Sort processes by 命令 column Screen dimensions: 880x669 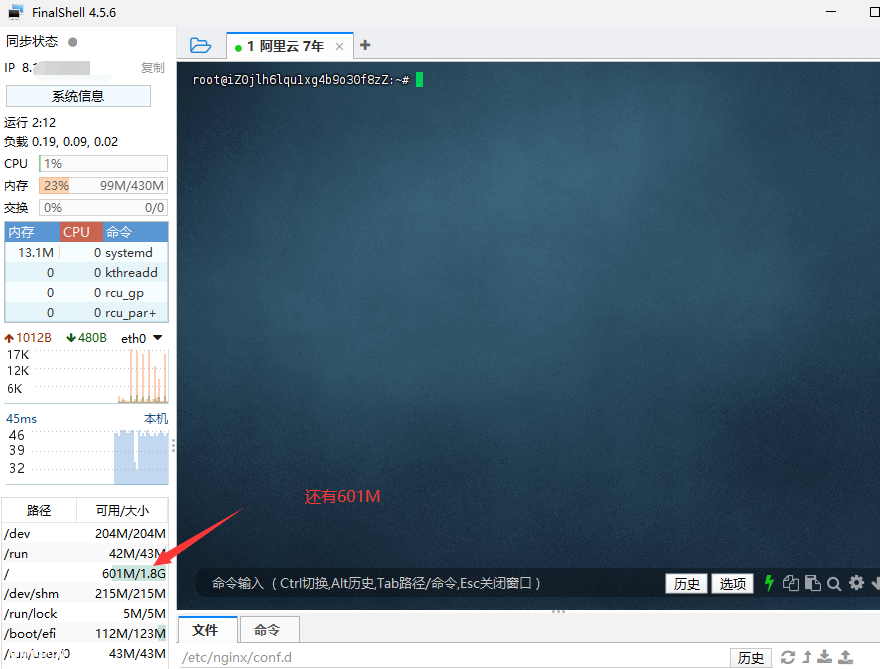(x=135, y=232)
